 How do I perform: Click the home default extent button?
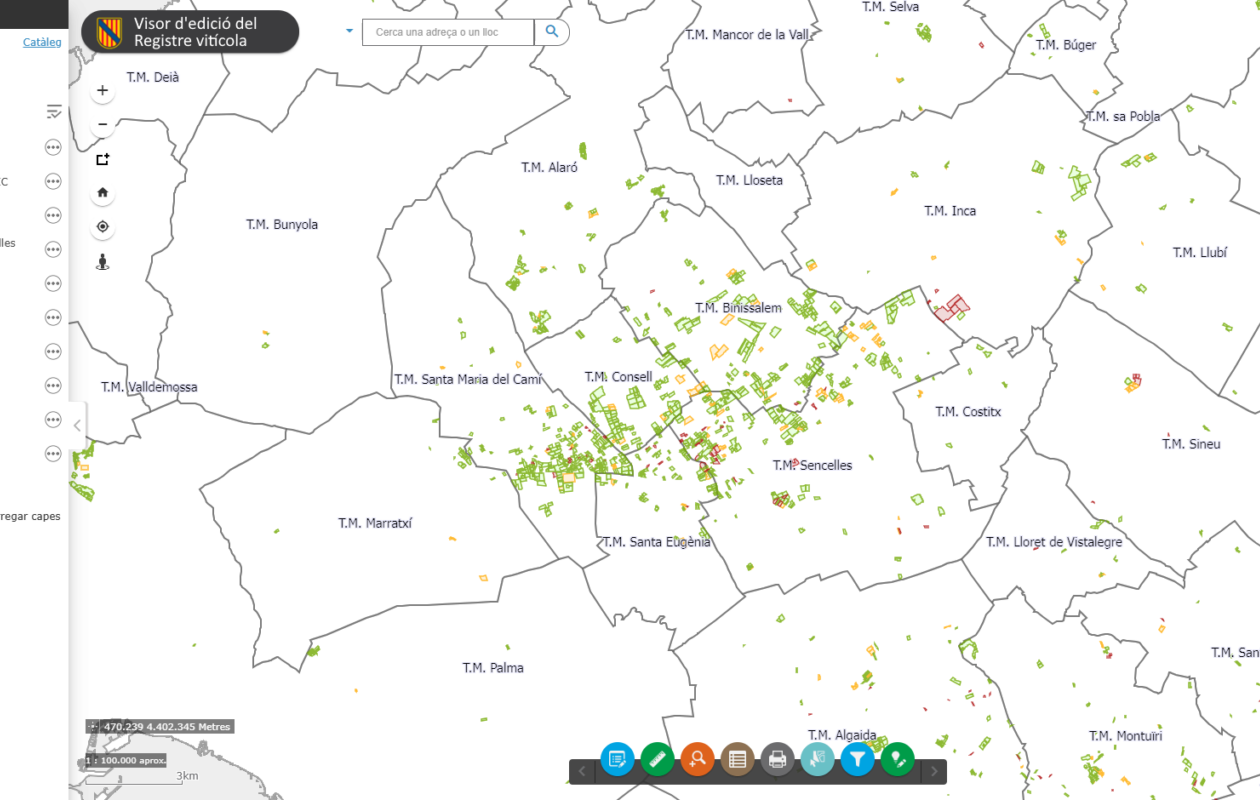pyautogui.click(x=102, y=193)
